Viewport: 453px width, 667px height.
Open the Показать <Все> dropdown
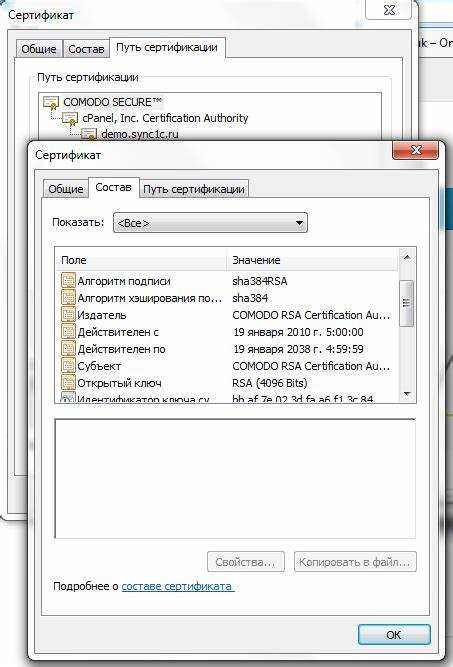(210, 223)
